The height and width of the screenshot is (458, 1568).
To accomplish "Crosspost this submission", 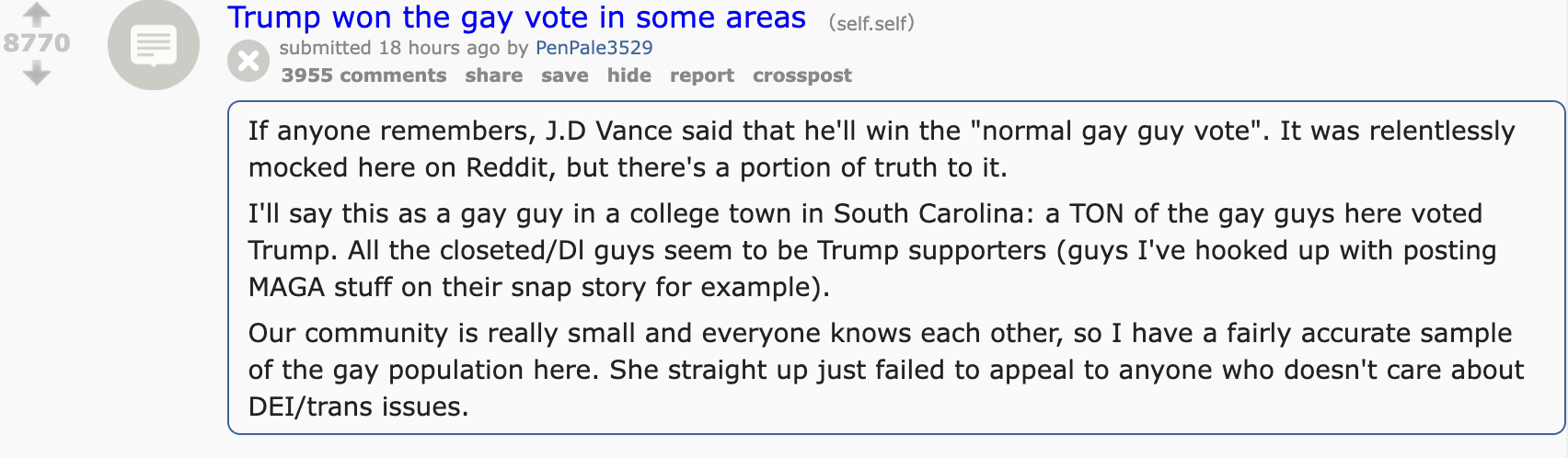I will 802,75.
